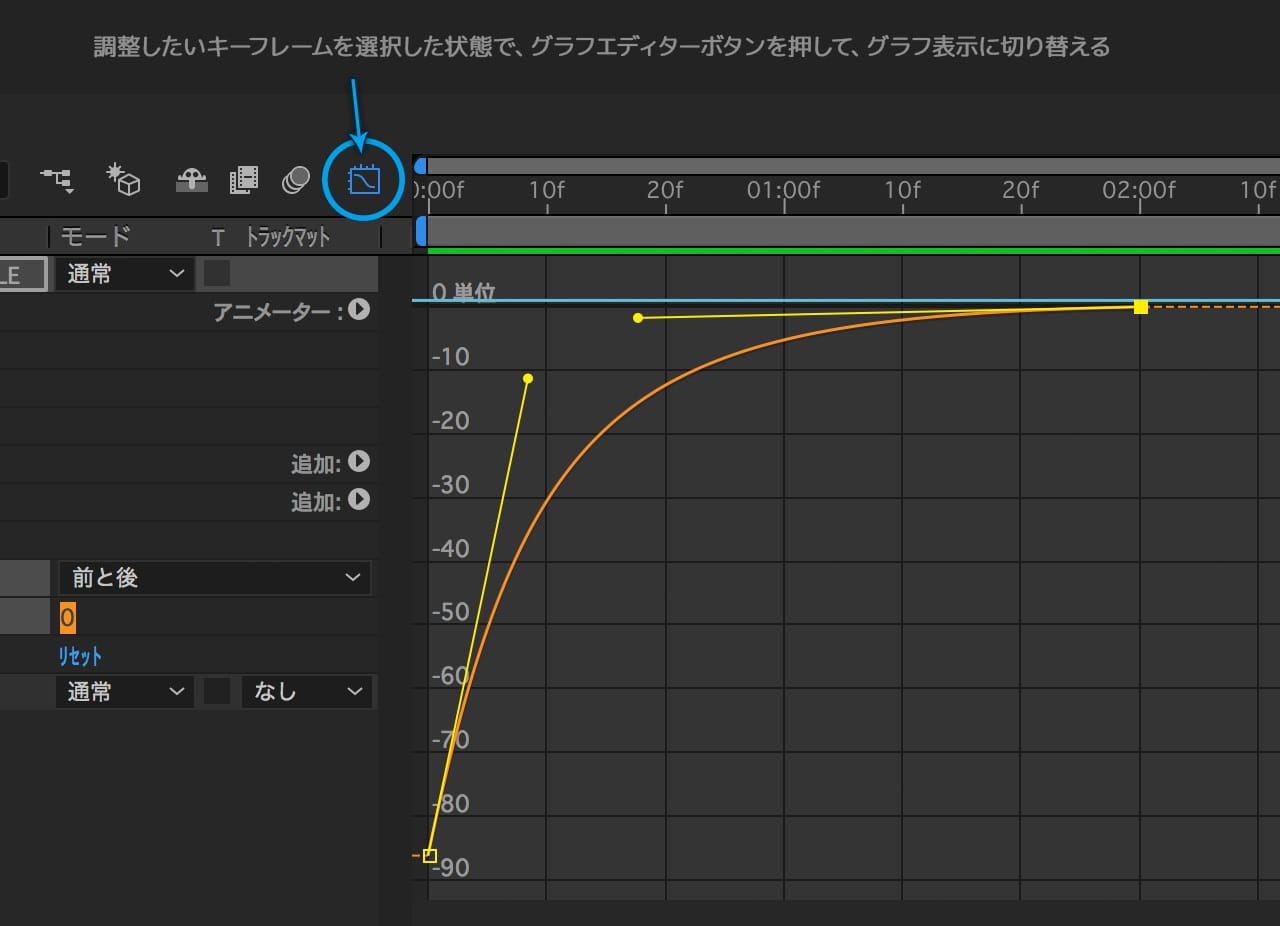Select the yellow keyframe at 02:00f
Image resolution: width=1280 pixels, height=926 pixels.
(1141, 307)
